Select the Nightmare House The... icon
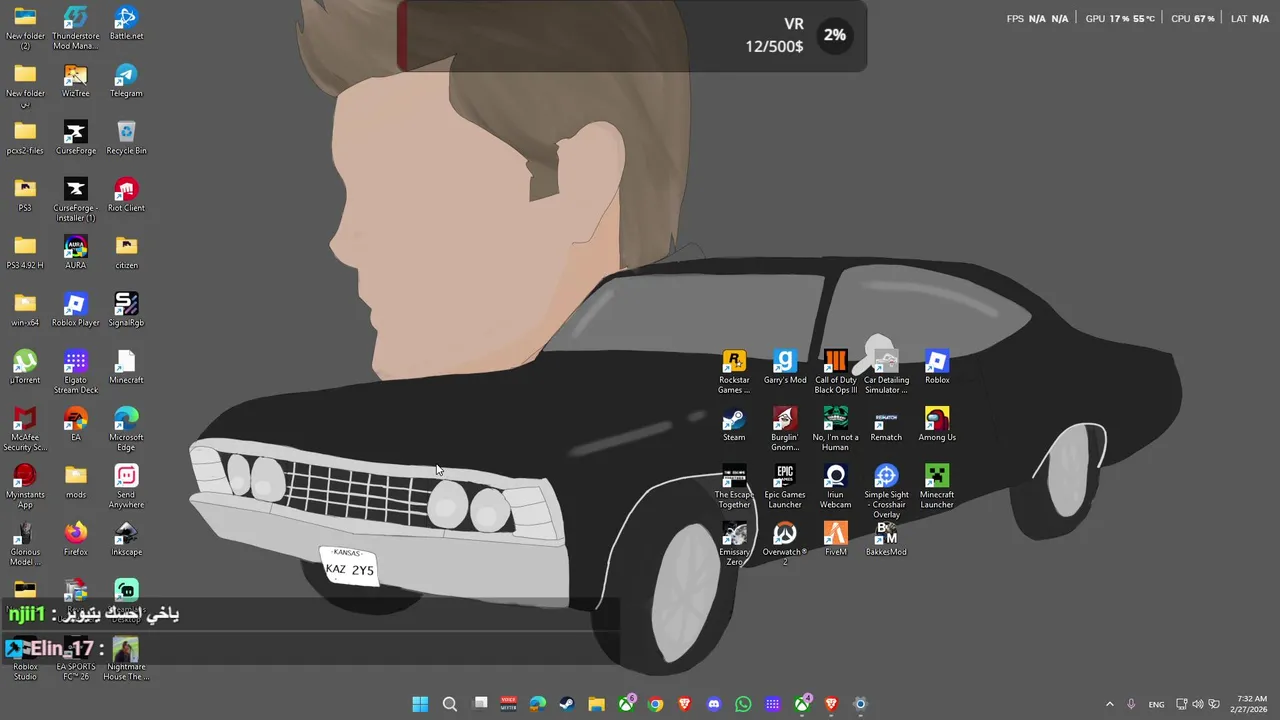Image resolution: width=1280 pixels, height=720 pixels. [x=126, y=659]
